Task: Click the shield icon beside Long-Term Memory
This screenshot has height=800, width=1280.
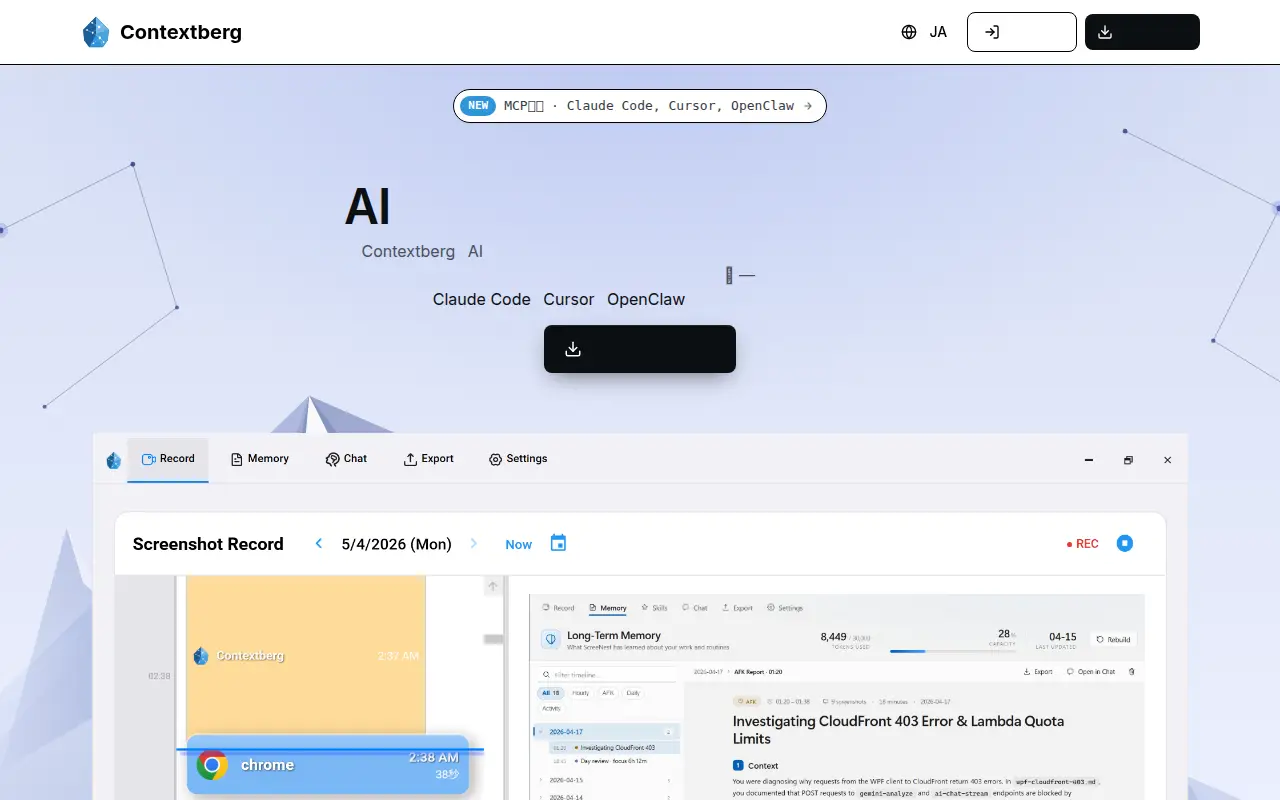Action: coord(550,639)
